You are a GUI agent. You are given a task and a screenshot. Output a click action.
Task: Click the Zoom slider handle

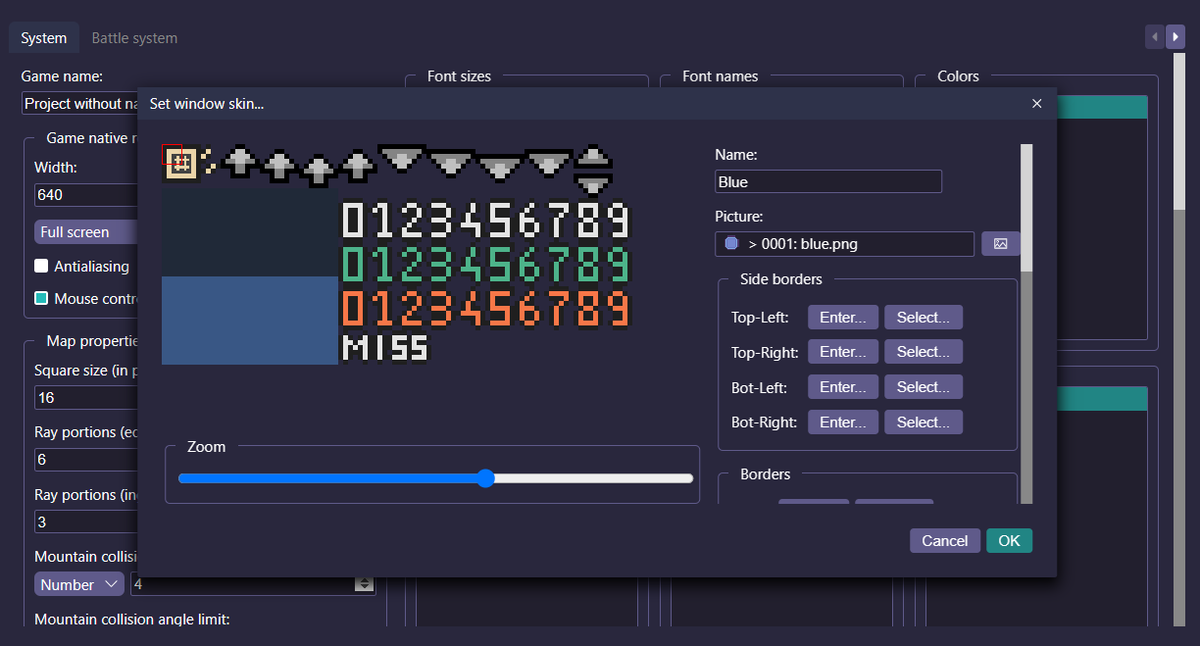(486, 478)
